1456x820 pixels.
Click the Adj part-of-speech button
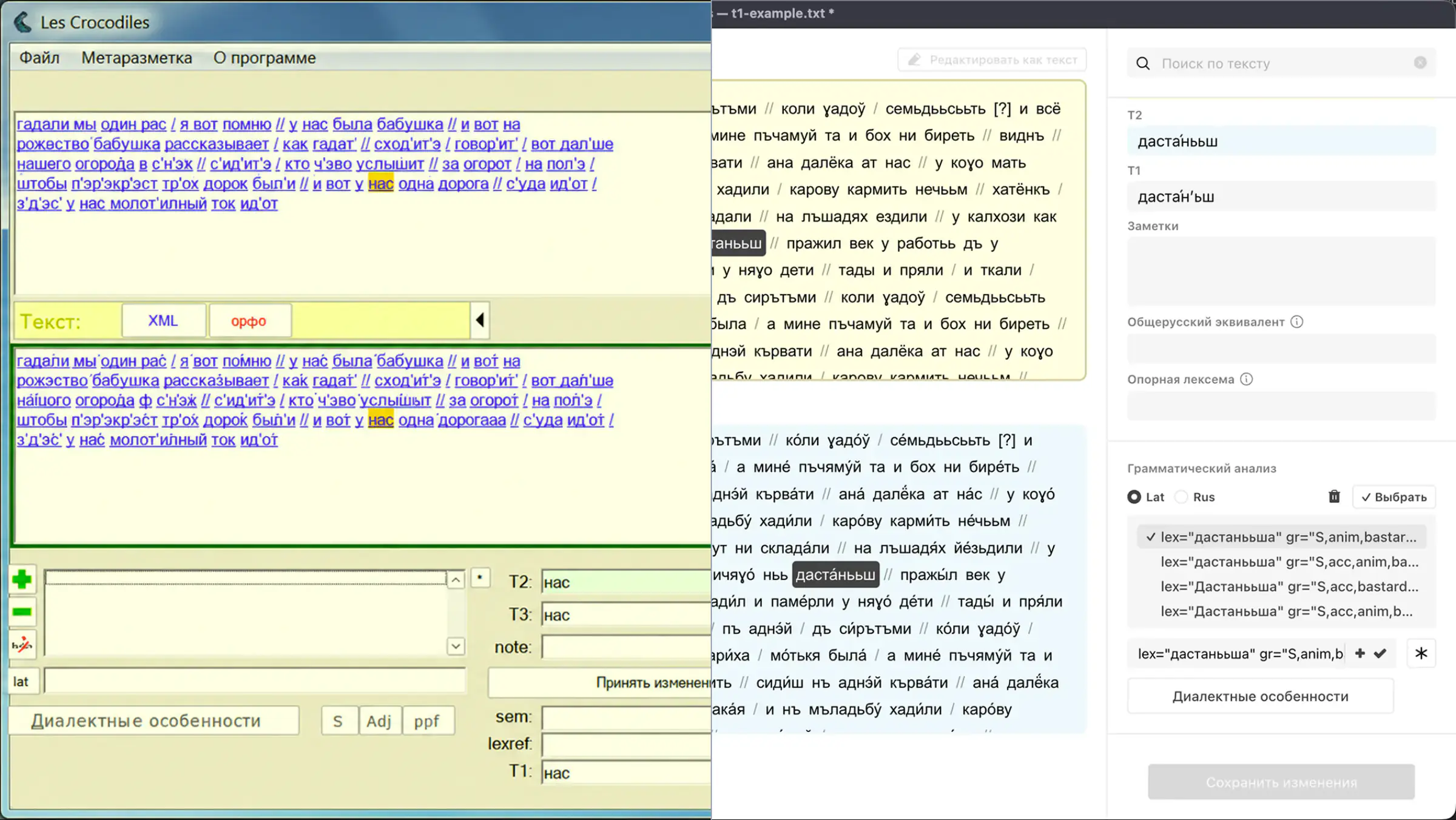pyautogui.click(x=379, y=721)
